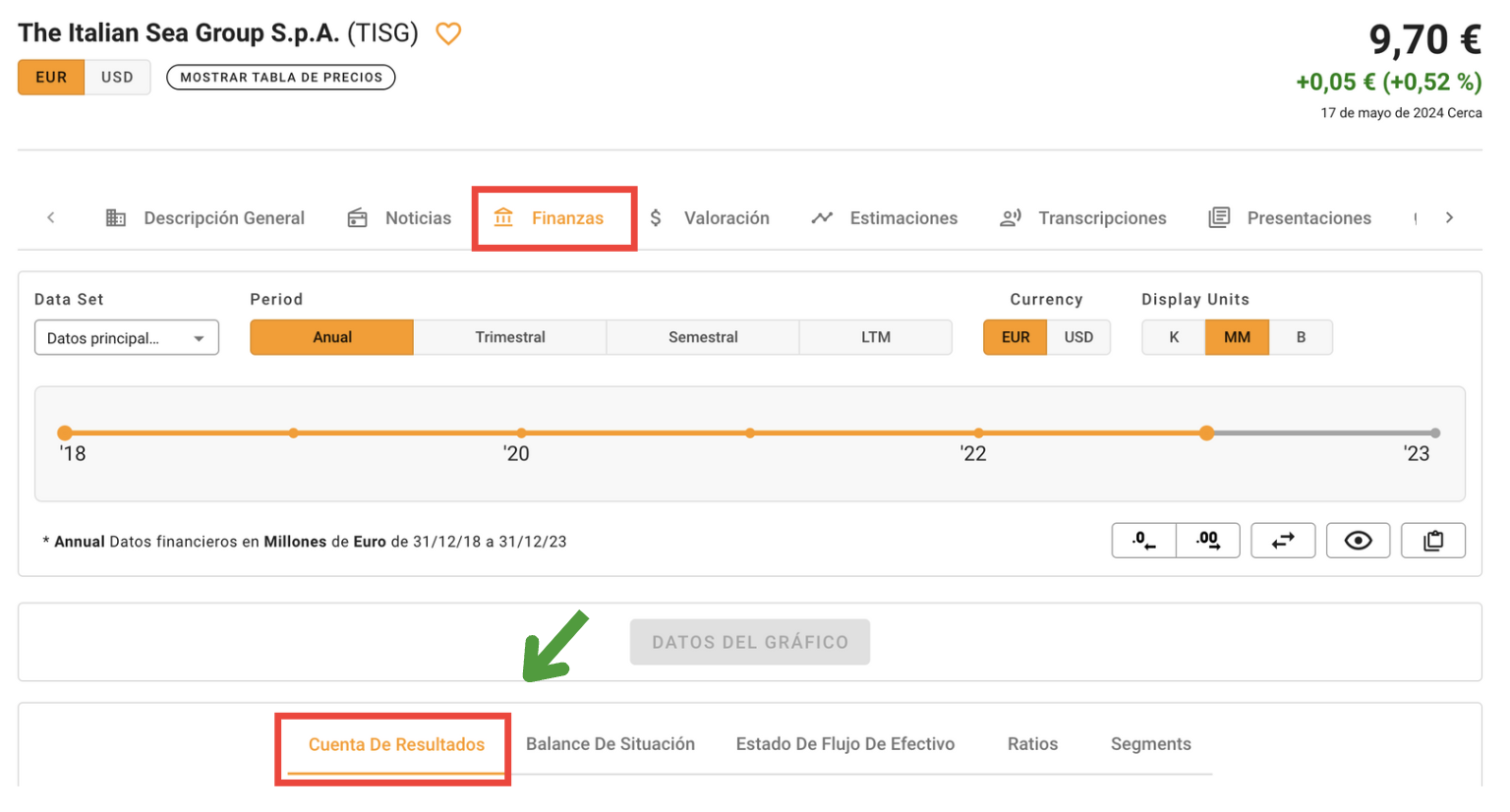Click the +0,05 € (+0,52 %) price change
Image resolution: width=1510 pixels, height=812 pixels.
pos(1389,82)
